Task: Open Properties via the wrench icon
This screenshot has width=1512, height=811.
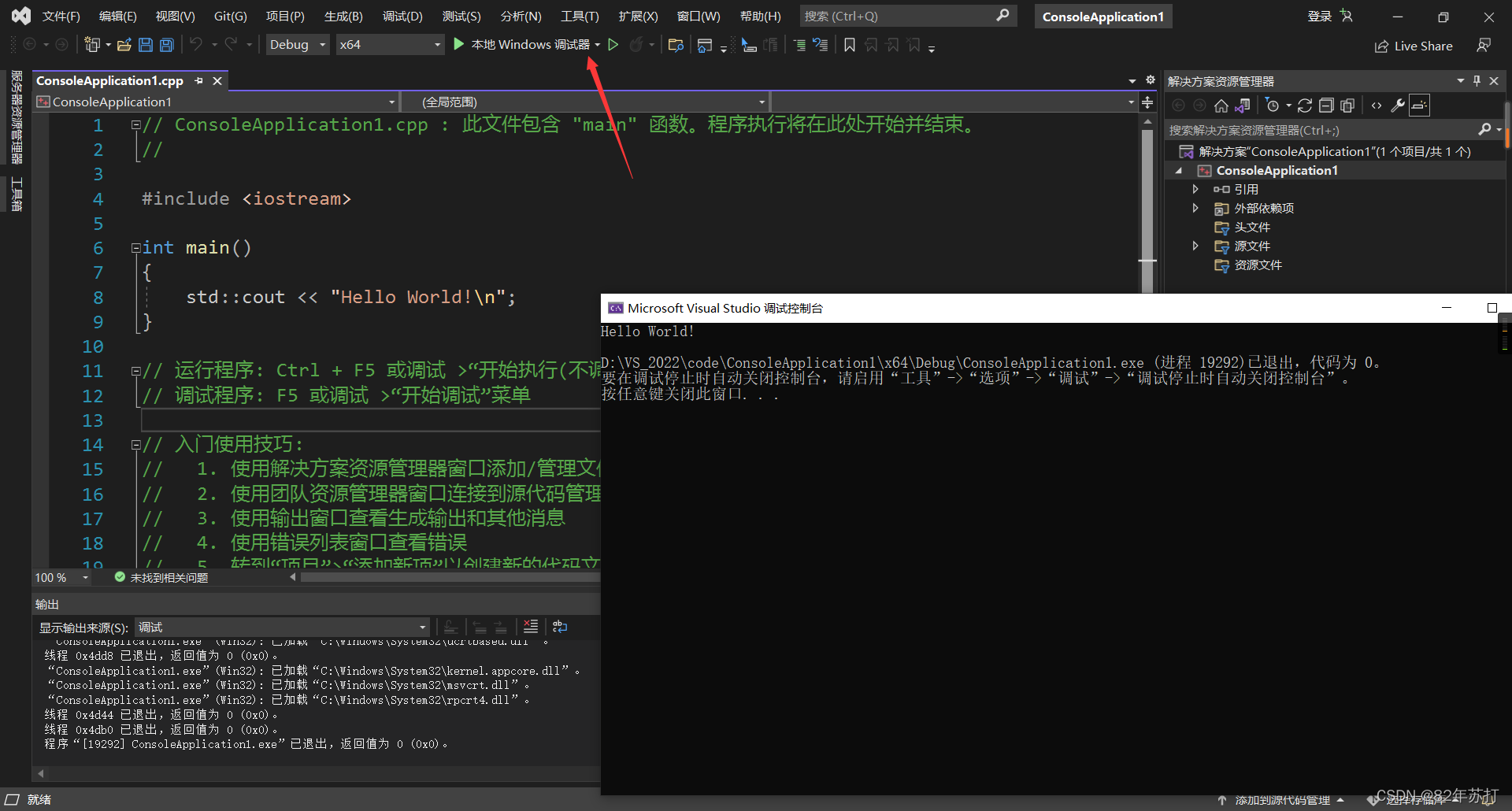Action: click(1398, 106)
